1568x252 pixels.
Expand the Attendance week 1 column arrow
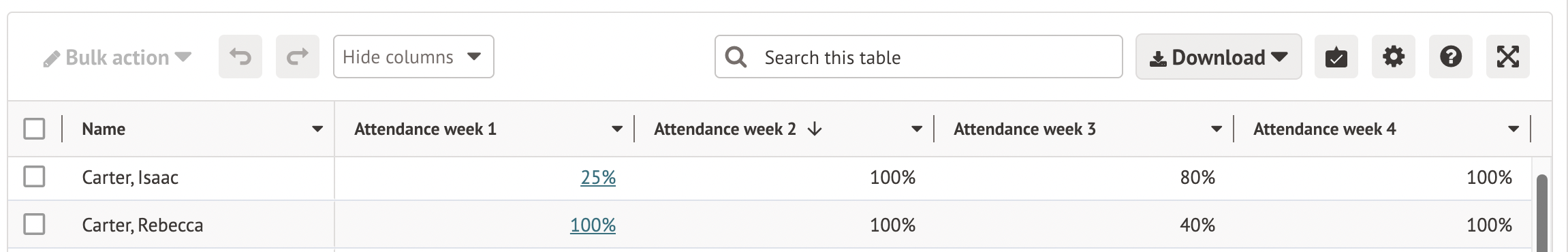(617, 129)
